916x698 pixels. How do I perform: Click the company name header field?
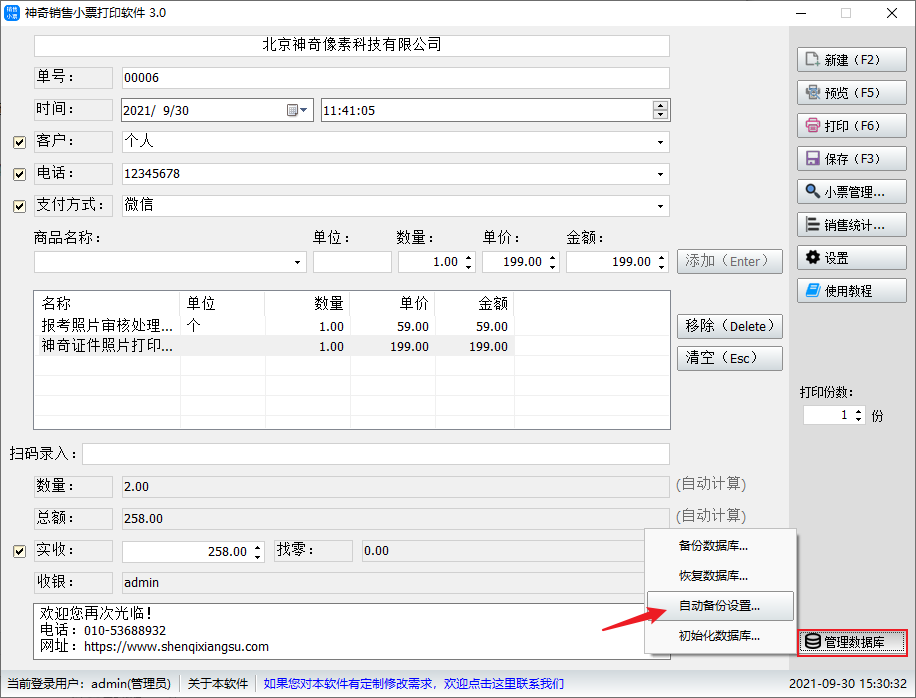[352, 46]
